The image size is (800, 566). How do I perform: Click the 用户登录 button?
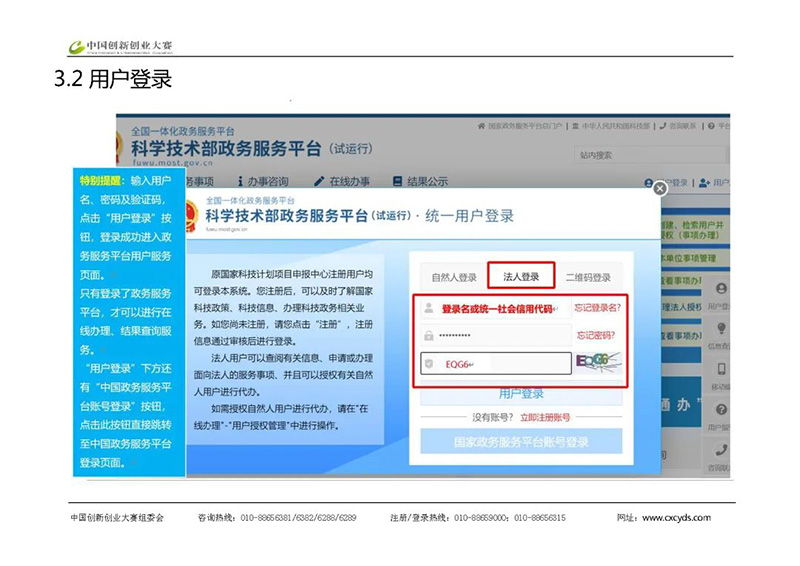[x=521, y=393]
